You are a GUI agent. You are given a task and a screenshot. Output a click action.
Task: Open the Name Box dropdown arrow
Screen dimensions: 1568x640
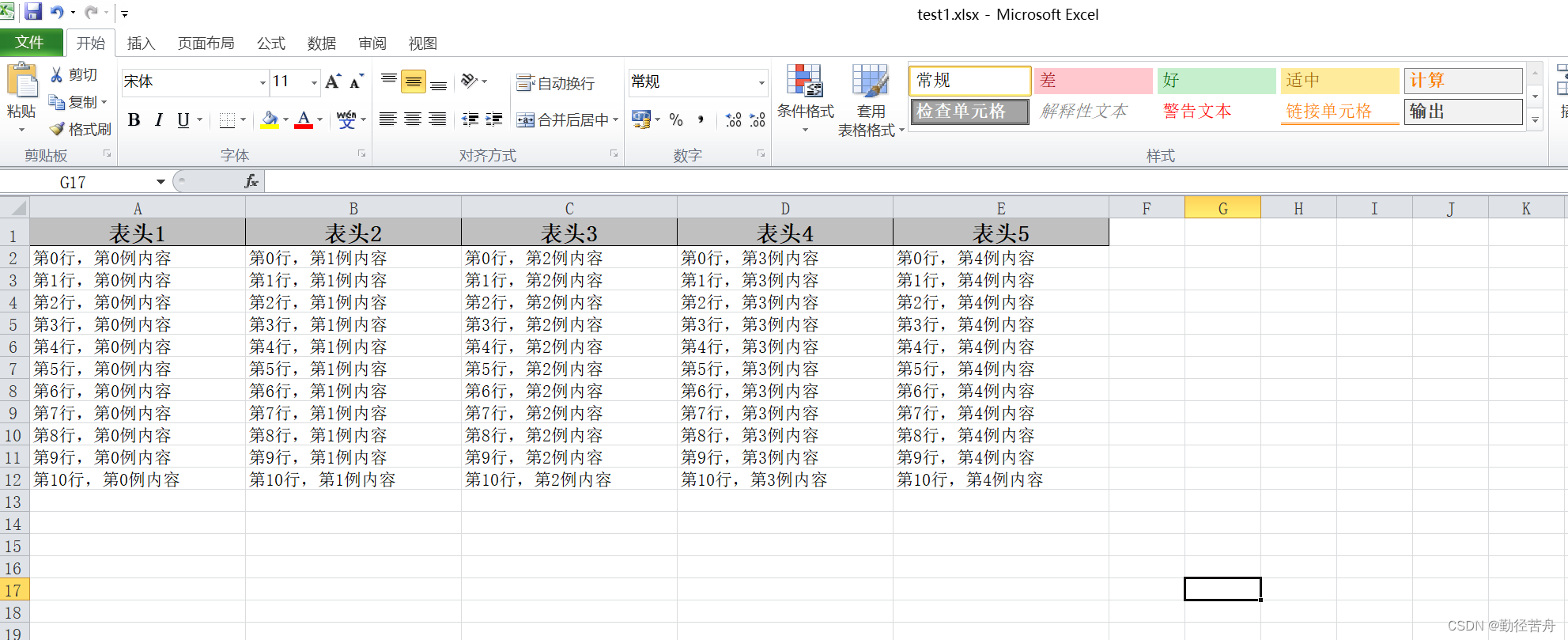(161, 182)
